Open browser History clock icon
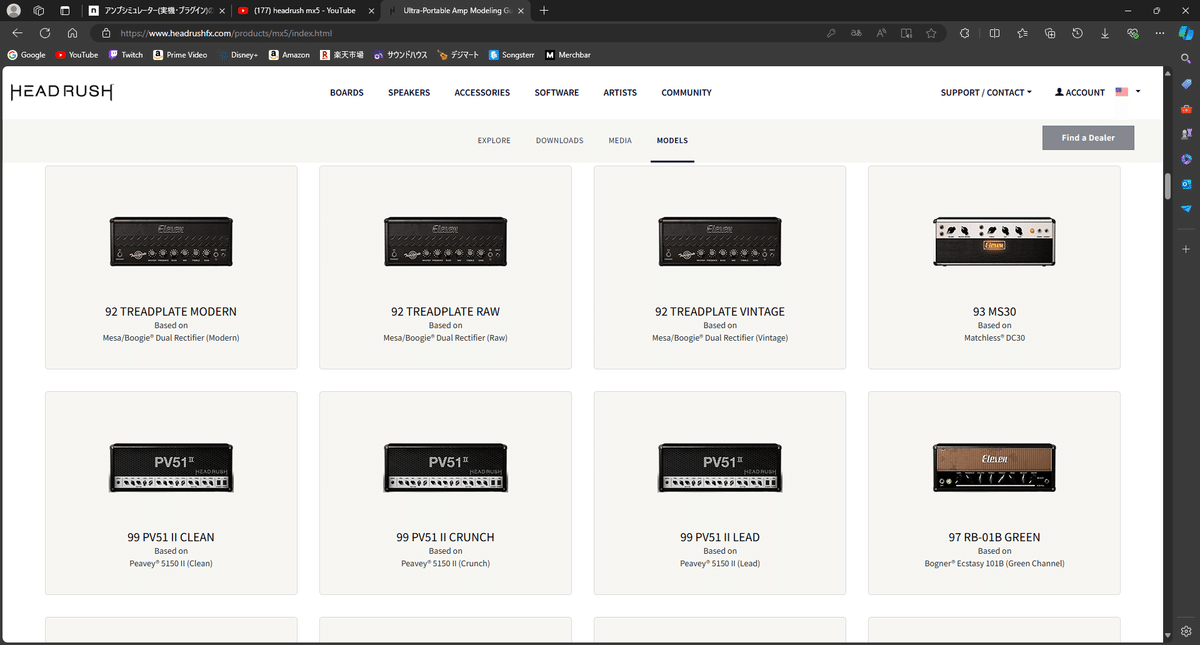Image resolution: width=1200 pixels, height=645 pixels. [x=1077, y=32]
